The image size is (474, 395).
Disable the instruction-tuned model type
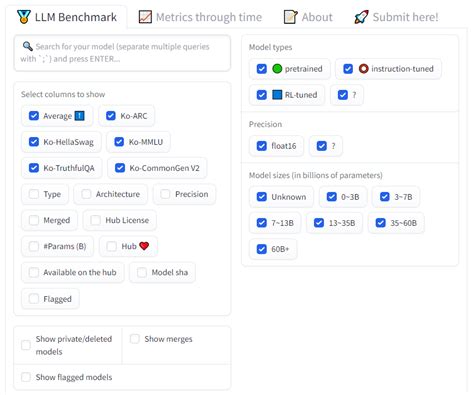[x=348, y=69]
